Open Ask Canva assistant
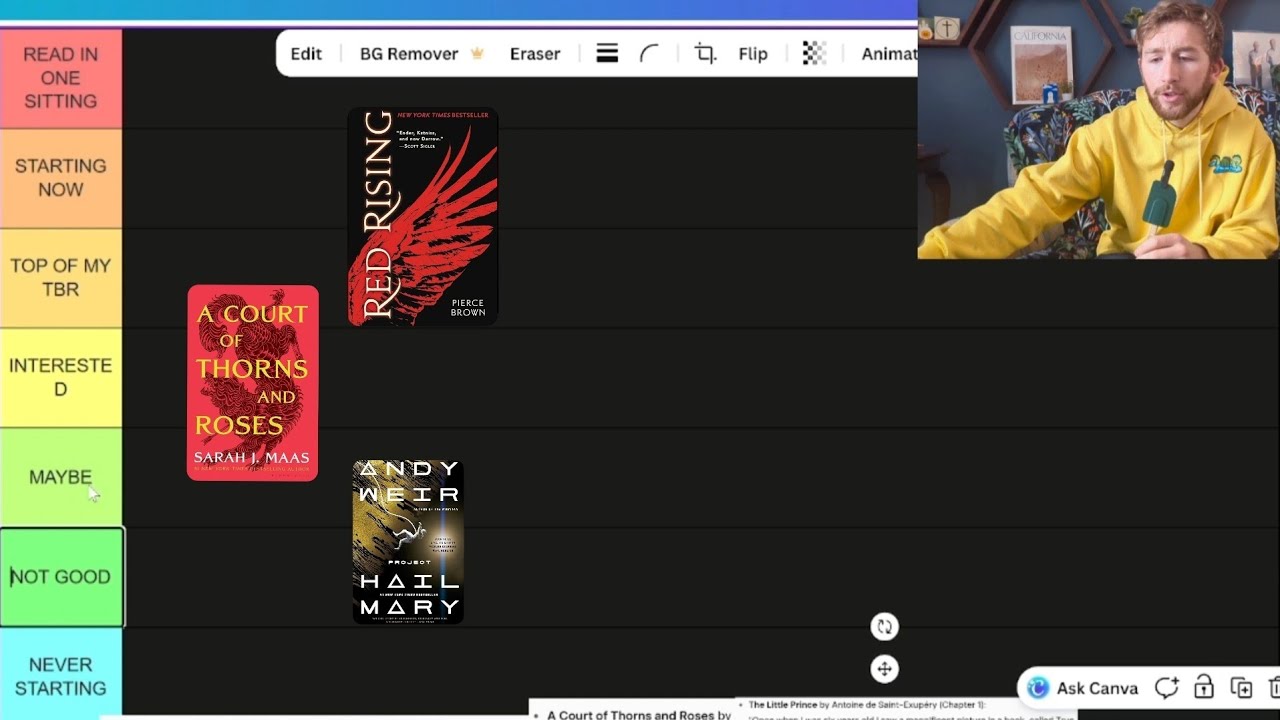 1083,688
